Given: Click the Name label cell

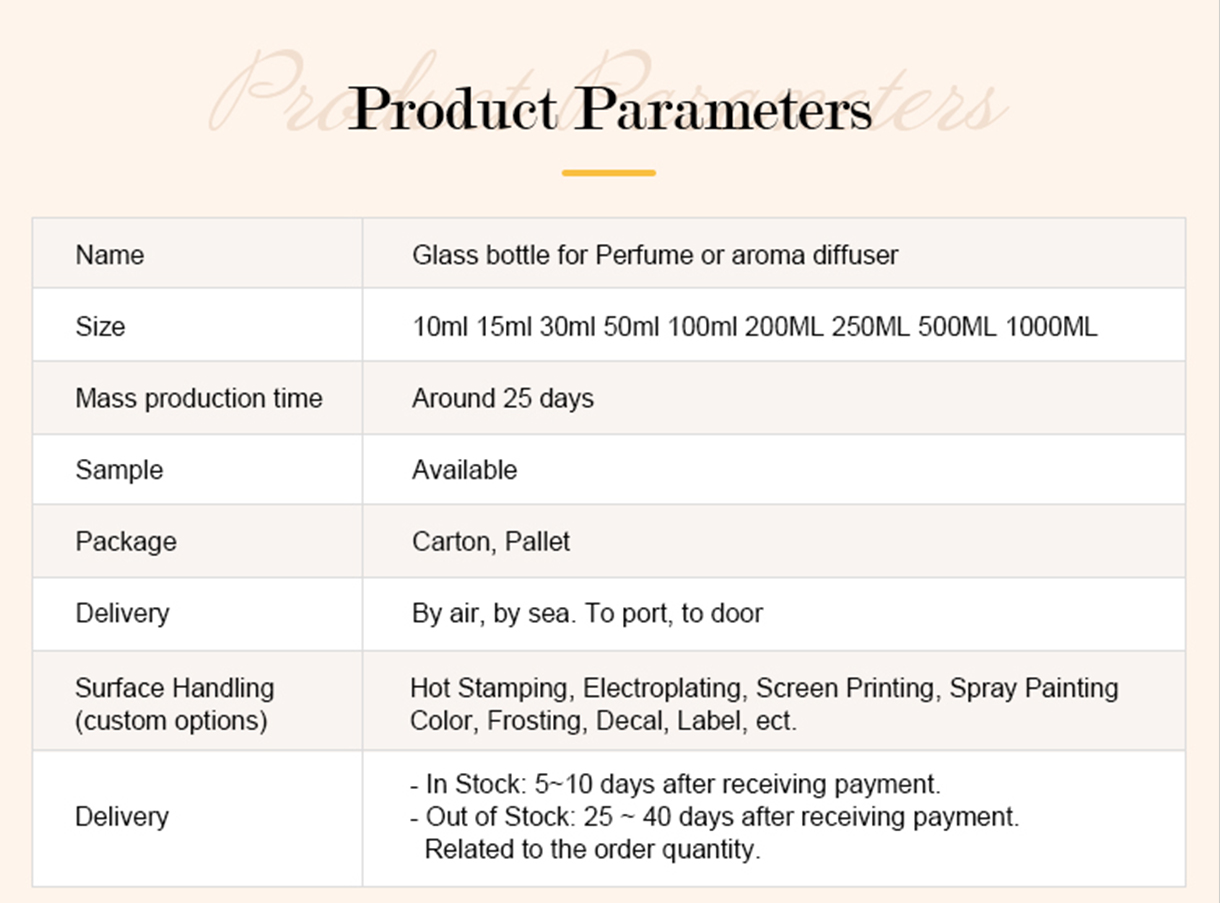Looking at the screenshot, I should tap(109, 255).
